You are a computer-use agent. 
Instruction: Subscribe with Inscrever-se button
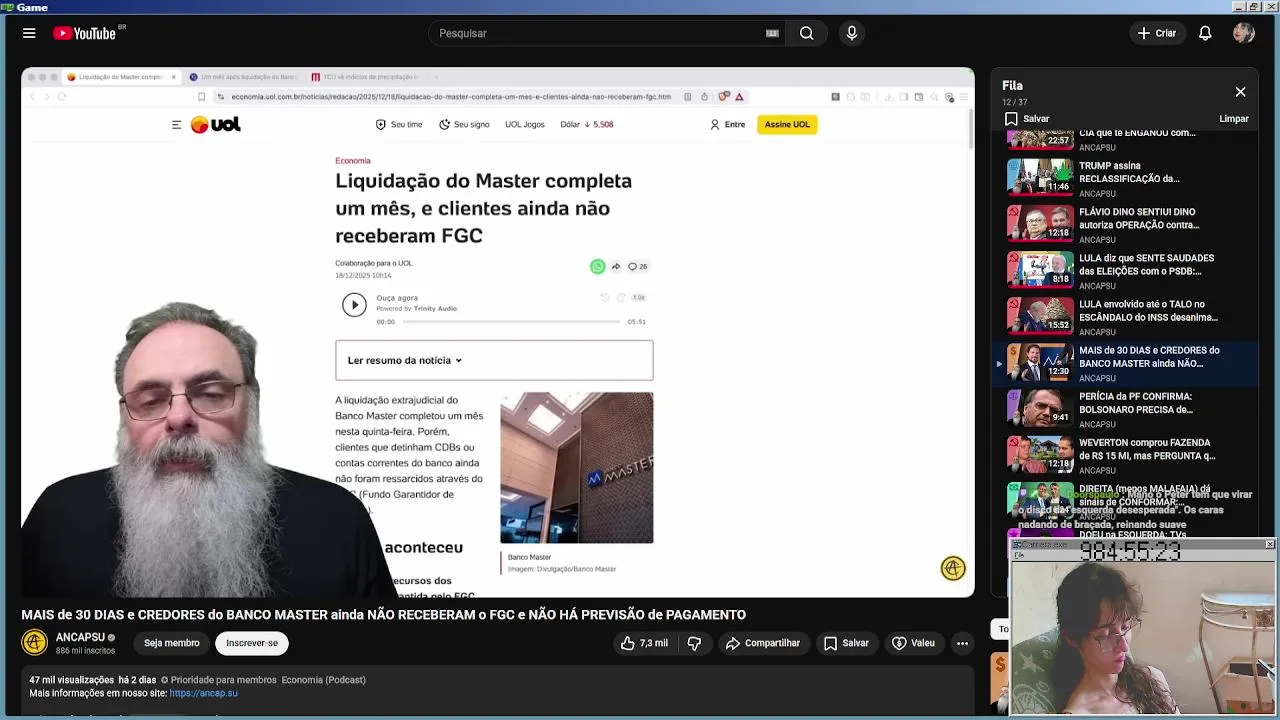click(x=252, y=643)
